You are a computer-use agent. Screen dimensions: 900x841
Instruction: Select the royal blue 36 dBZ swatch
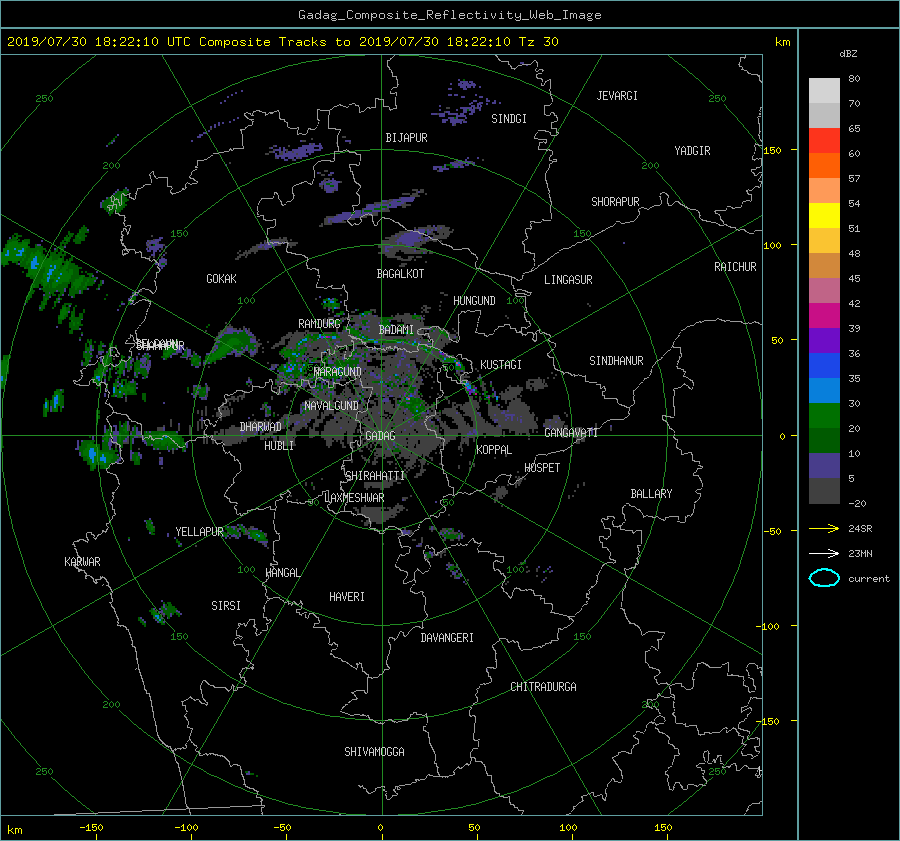(824, 365)
